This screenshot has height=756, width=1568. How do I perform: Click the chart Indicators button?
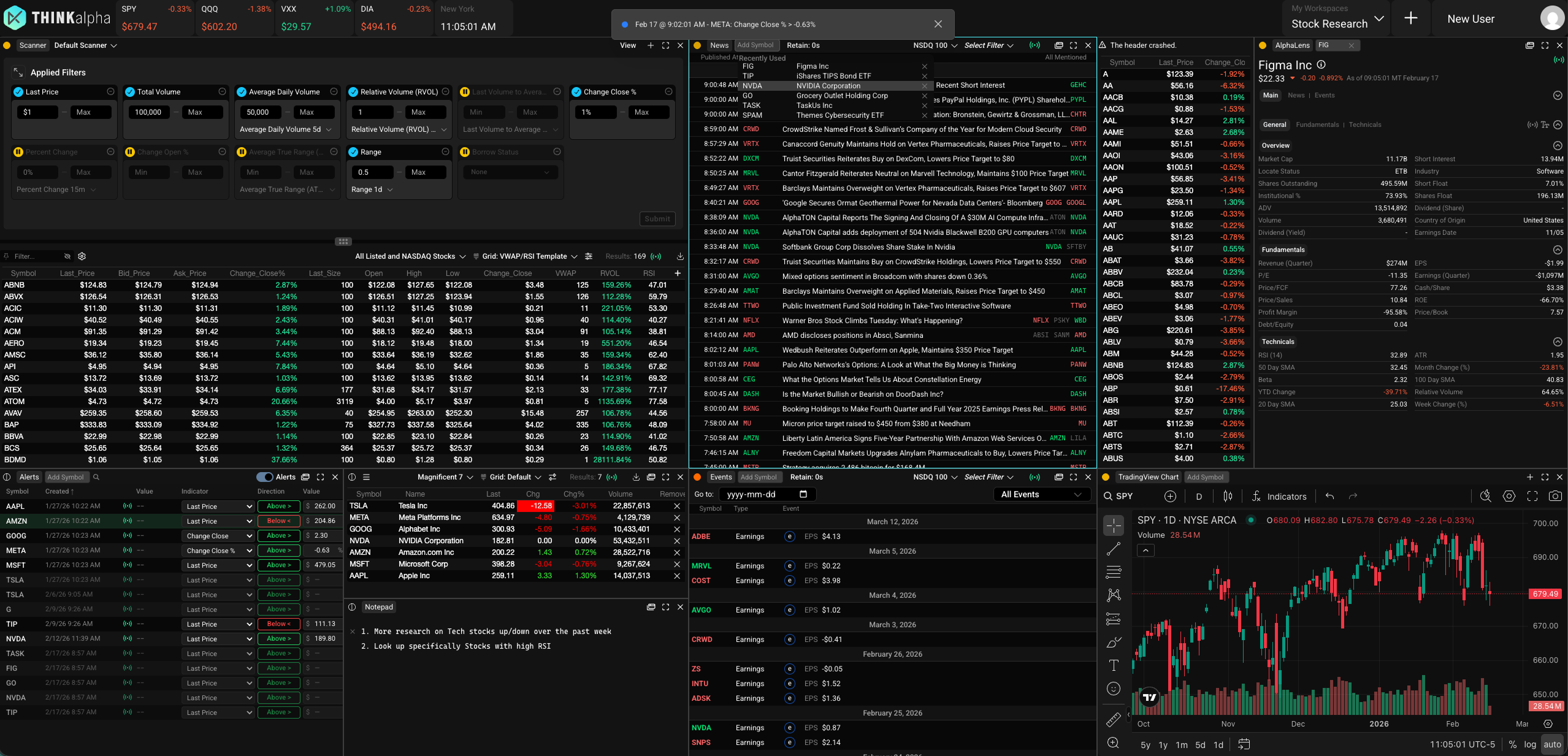point(1279,496)
